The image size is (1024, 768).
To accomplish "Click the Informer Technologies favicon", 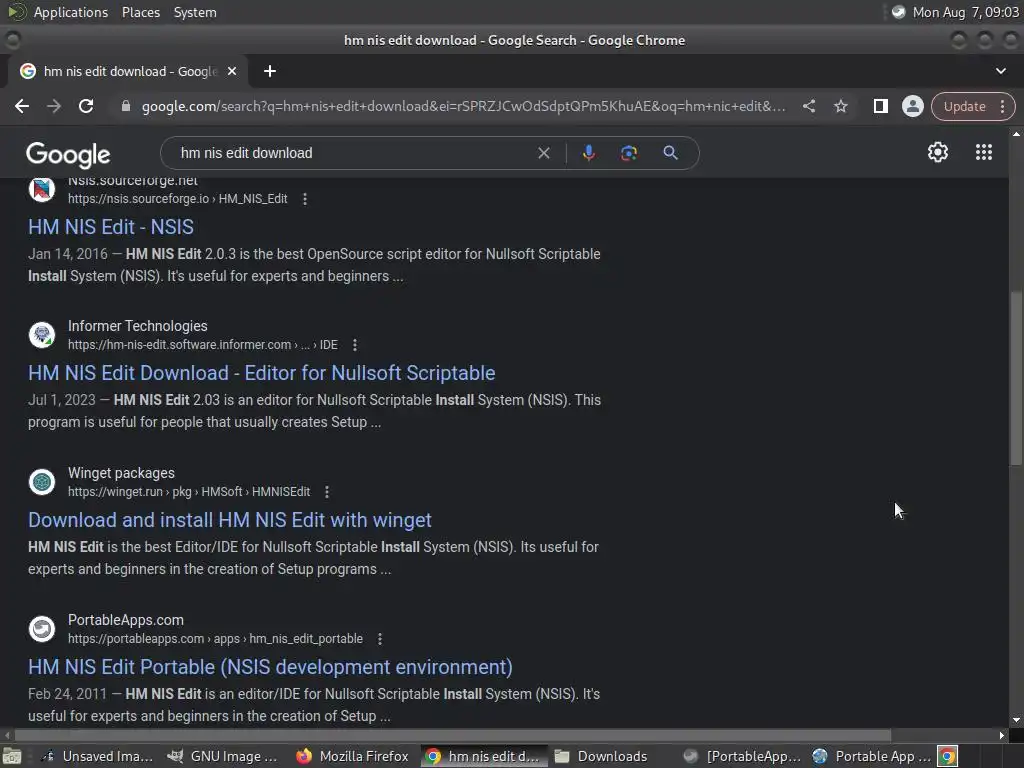I will tap(42, 335).
